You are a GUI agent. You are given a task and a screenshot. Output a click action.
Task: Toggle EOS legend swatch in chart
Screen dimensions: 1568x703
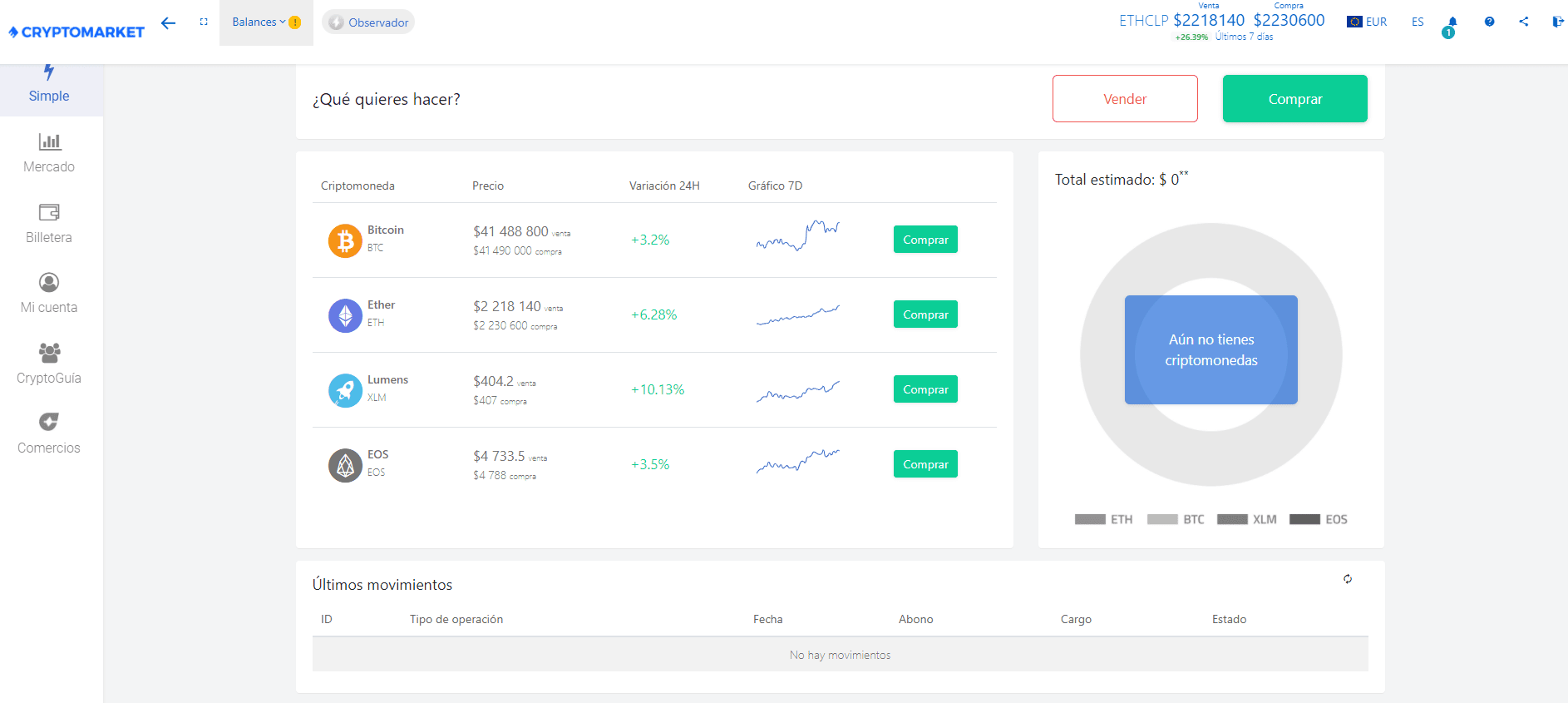pos(1304,519)
